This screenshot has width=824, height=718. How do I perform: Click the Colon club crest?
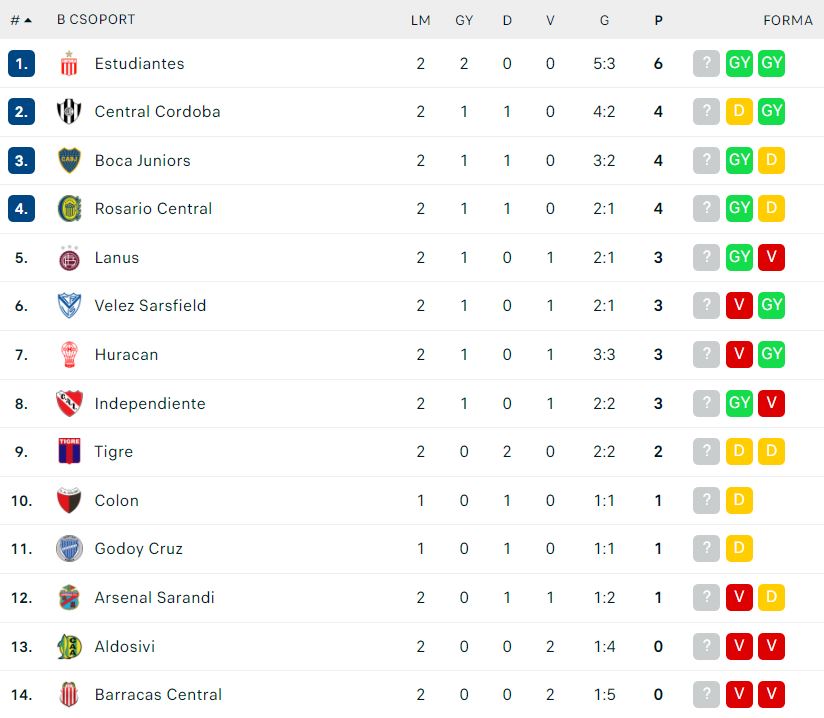pyautogui.click(x=69, y=500)
